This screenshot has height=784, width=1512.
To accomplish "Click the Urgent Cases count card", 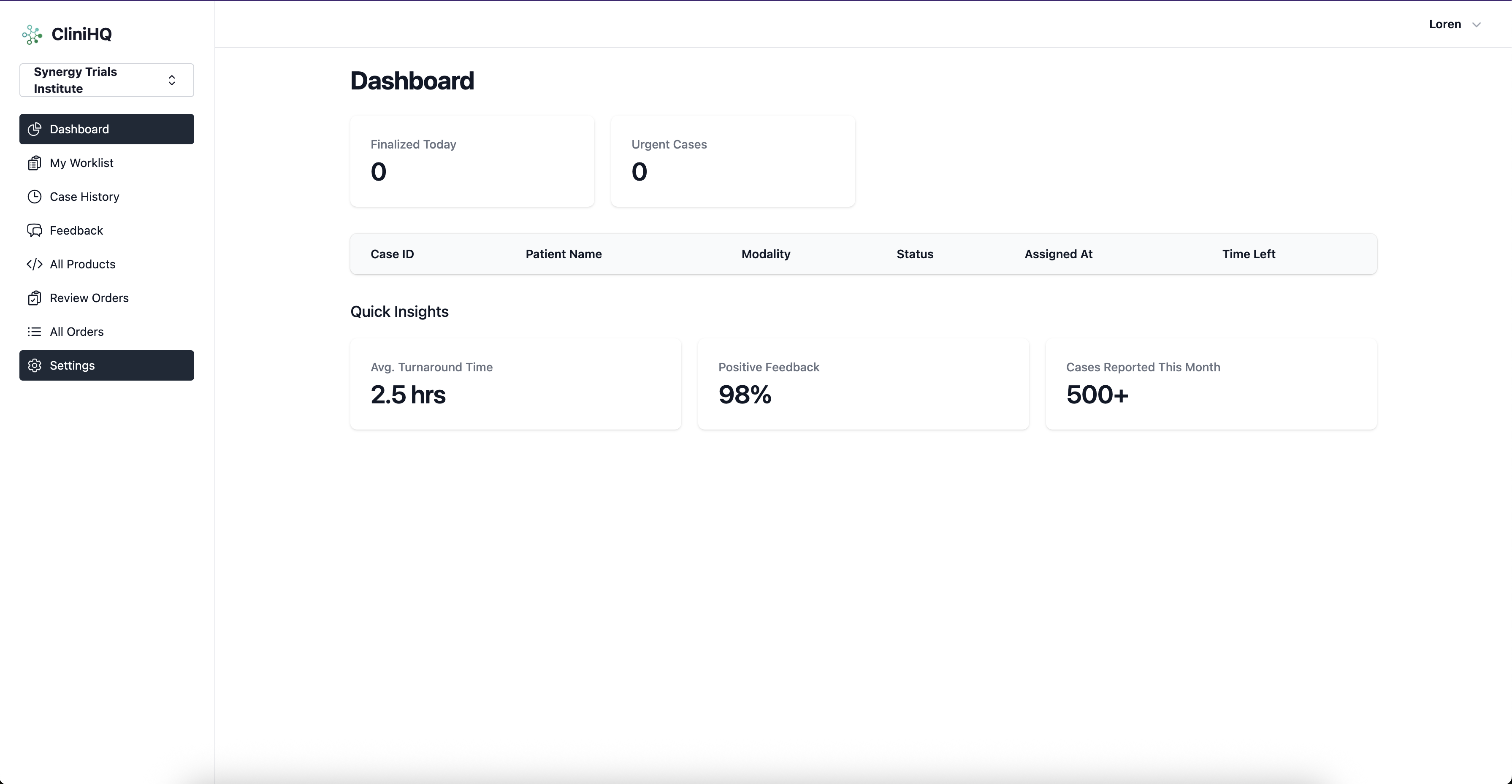I will coord(732,161).
